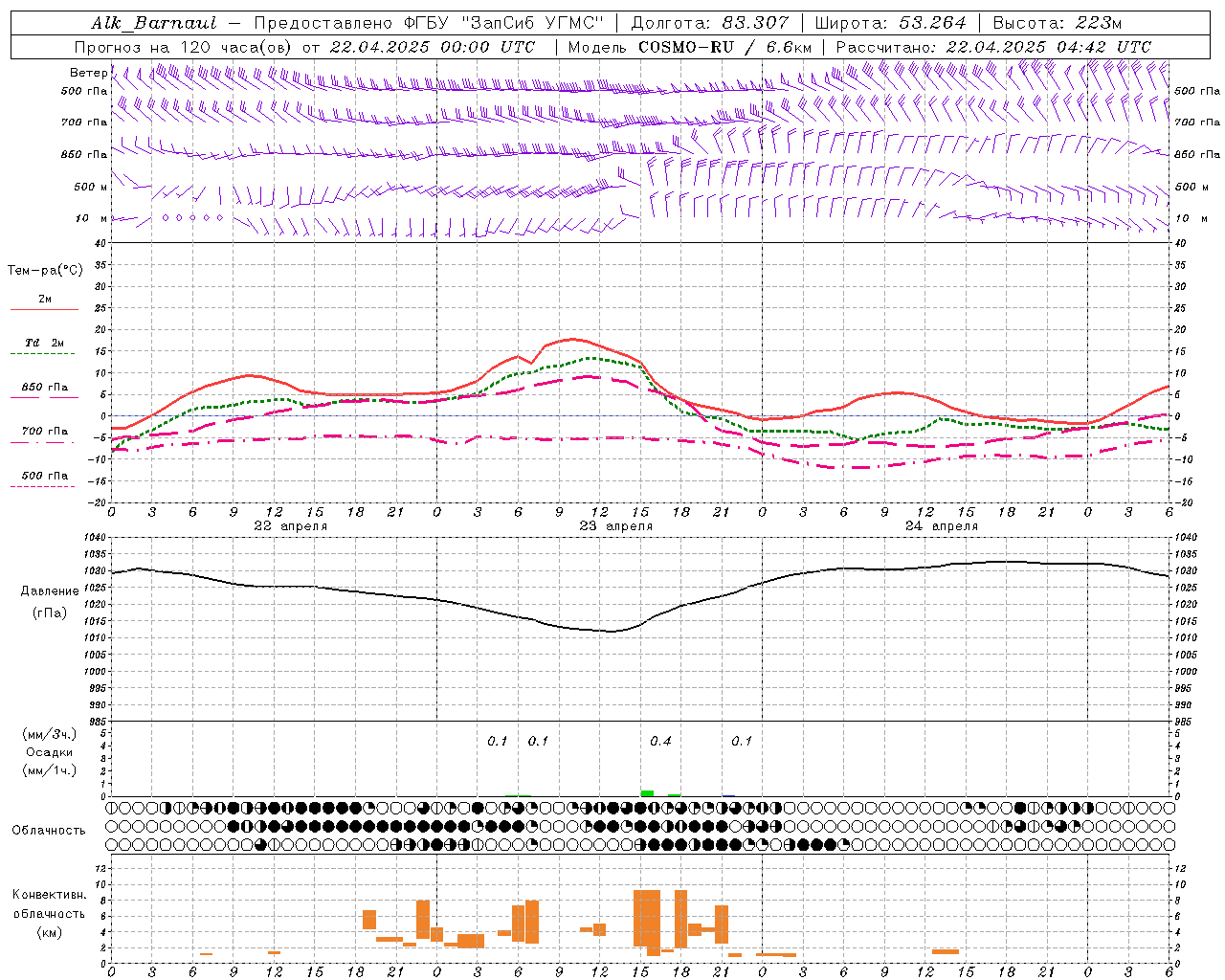
Task: Click the 'Тем-ра(°C)' temperature axis label
Action: [45, 270]
